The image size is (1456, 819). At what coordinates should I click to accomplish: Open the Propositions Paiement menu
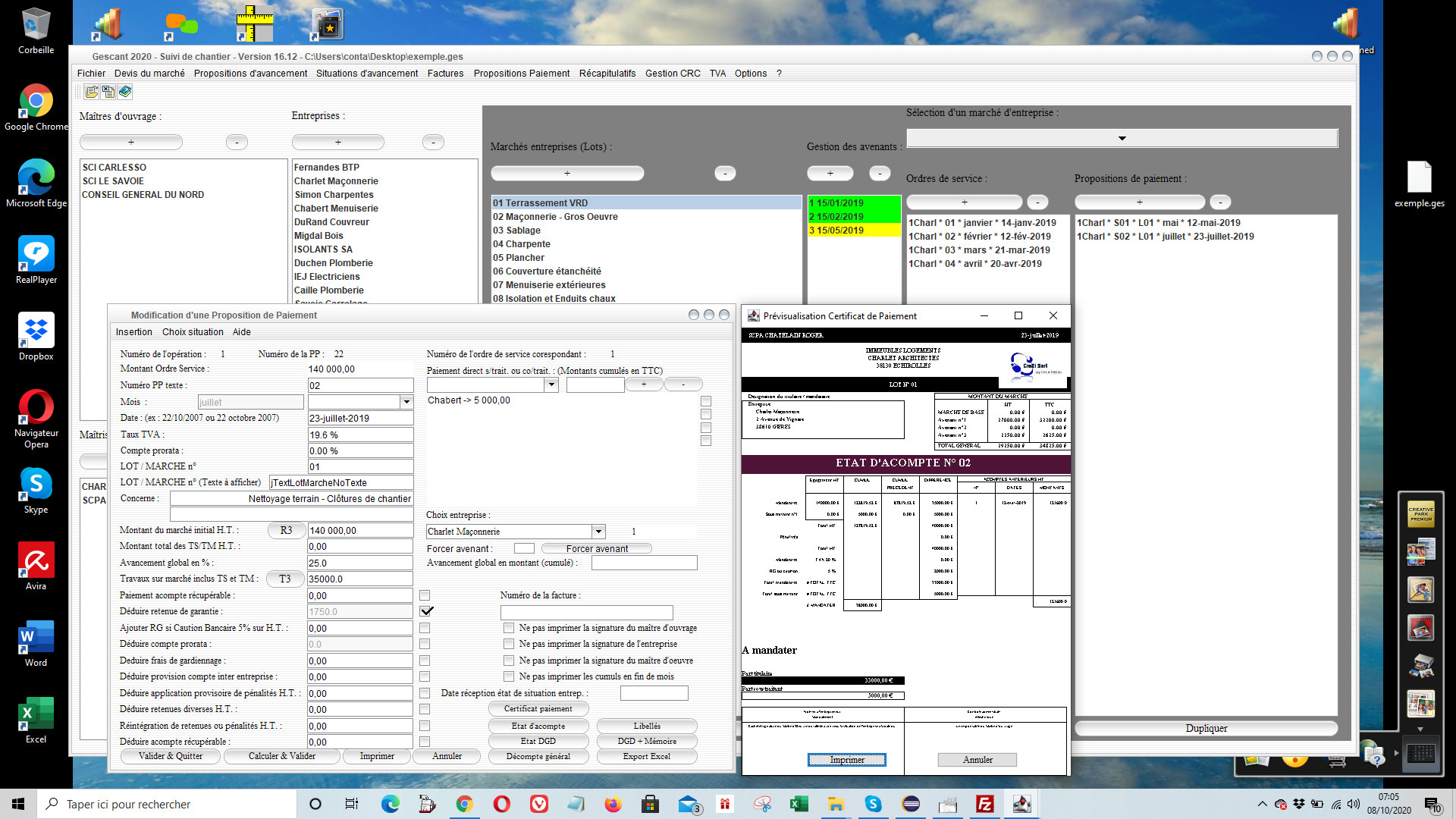pos(521,74)
